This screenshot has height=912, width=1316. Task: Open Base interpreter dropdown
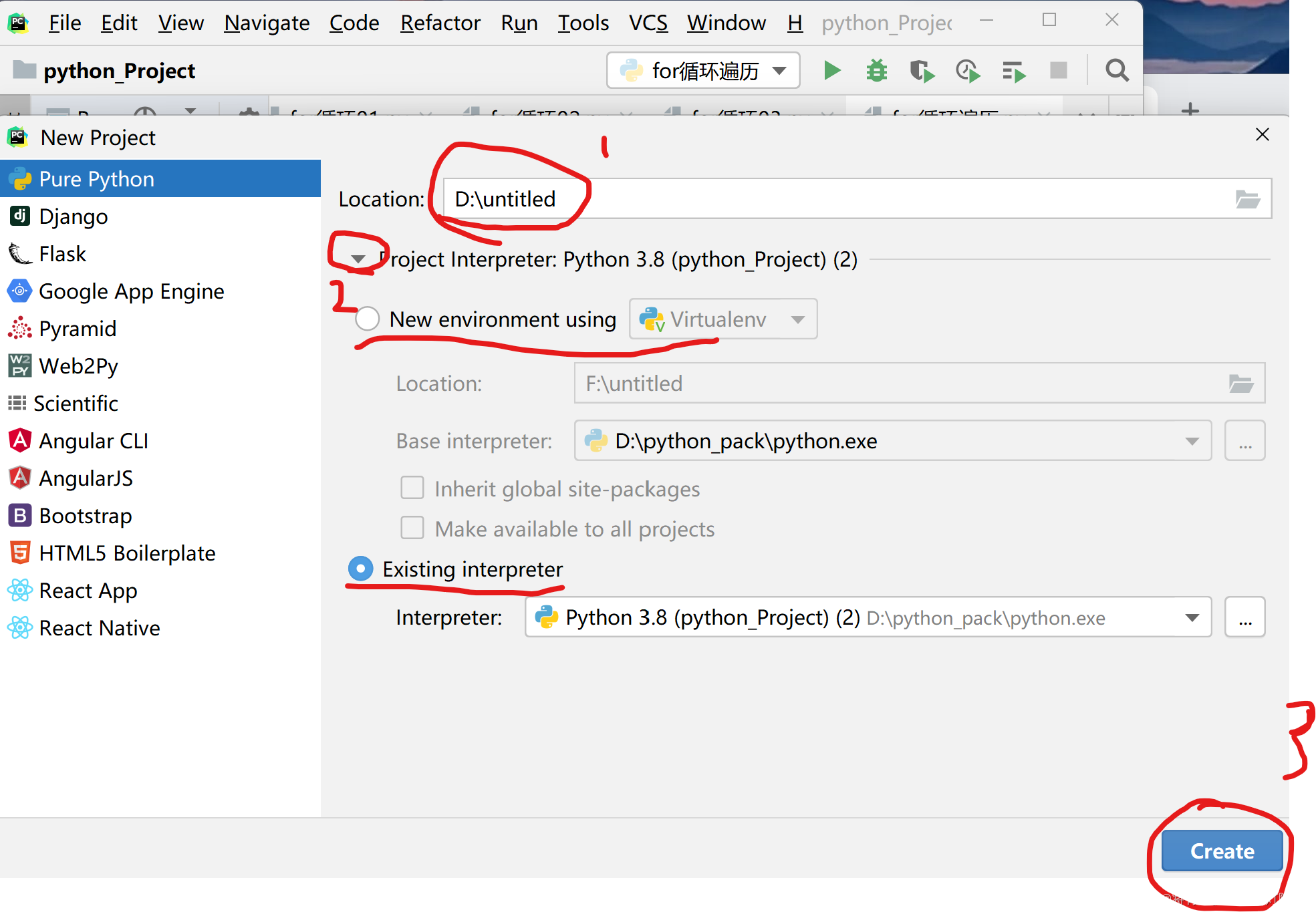pyautogui.click(x=893, y=440)
